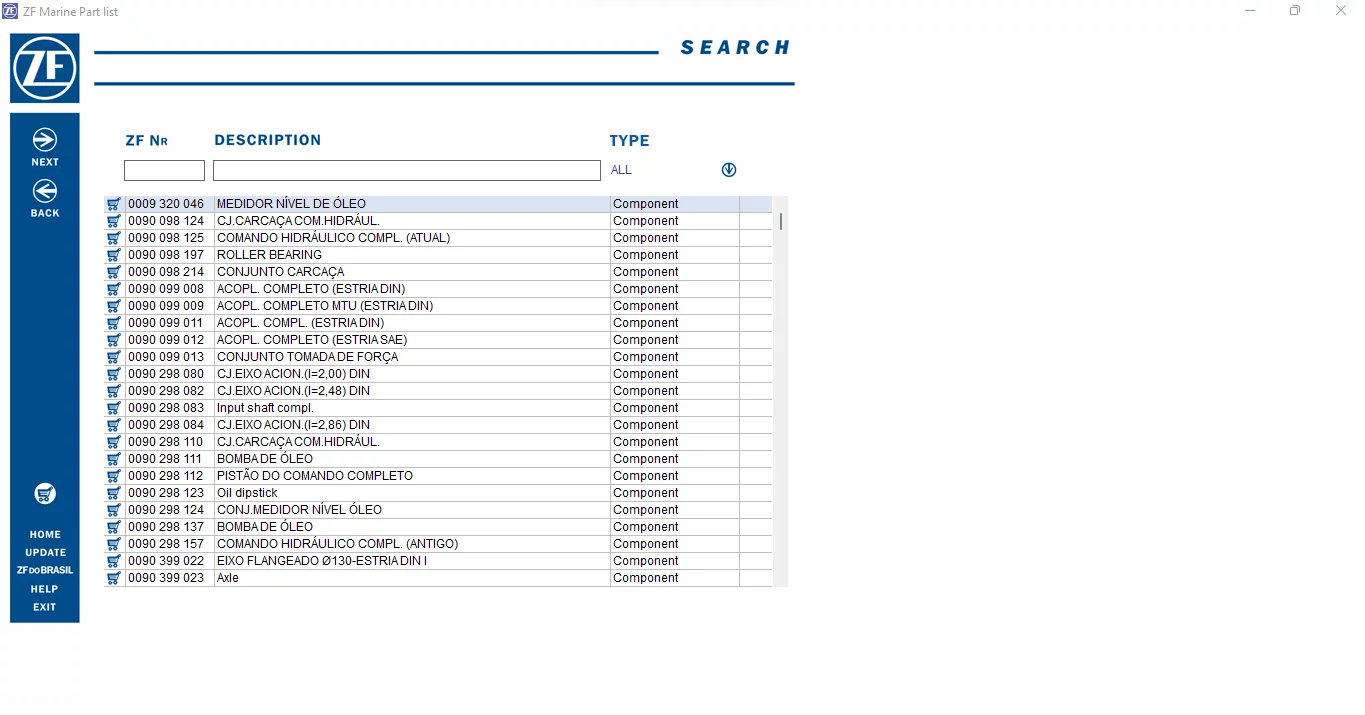Image resolution: width=1365 pixels, height=715 pixels.
Task: Add BOMBA DE ÓLEO 0090 298 111 to cart
Action: pyautogui.click(x=114, y=459)
